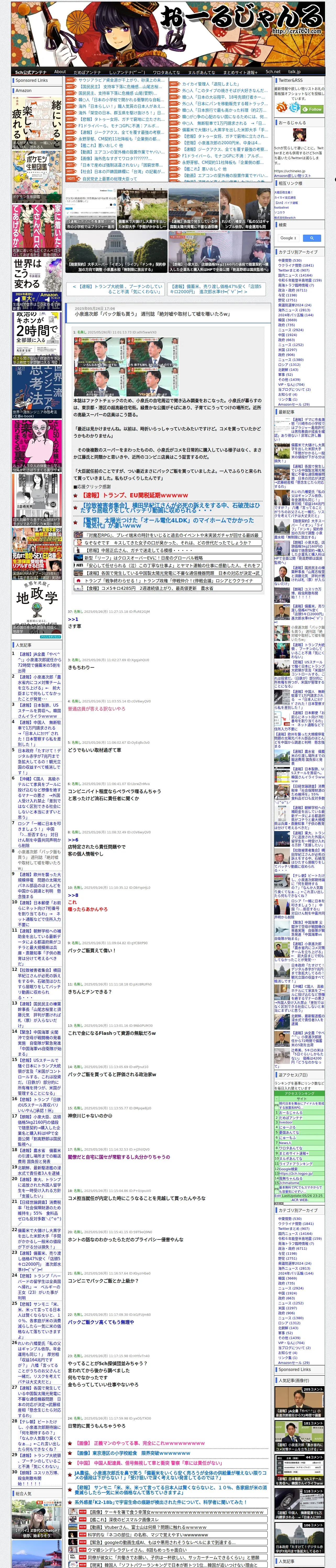Open category Amazonセール (29) in archive list
Screen dimensions: 336x1568
(294, 404)
